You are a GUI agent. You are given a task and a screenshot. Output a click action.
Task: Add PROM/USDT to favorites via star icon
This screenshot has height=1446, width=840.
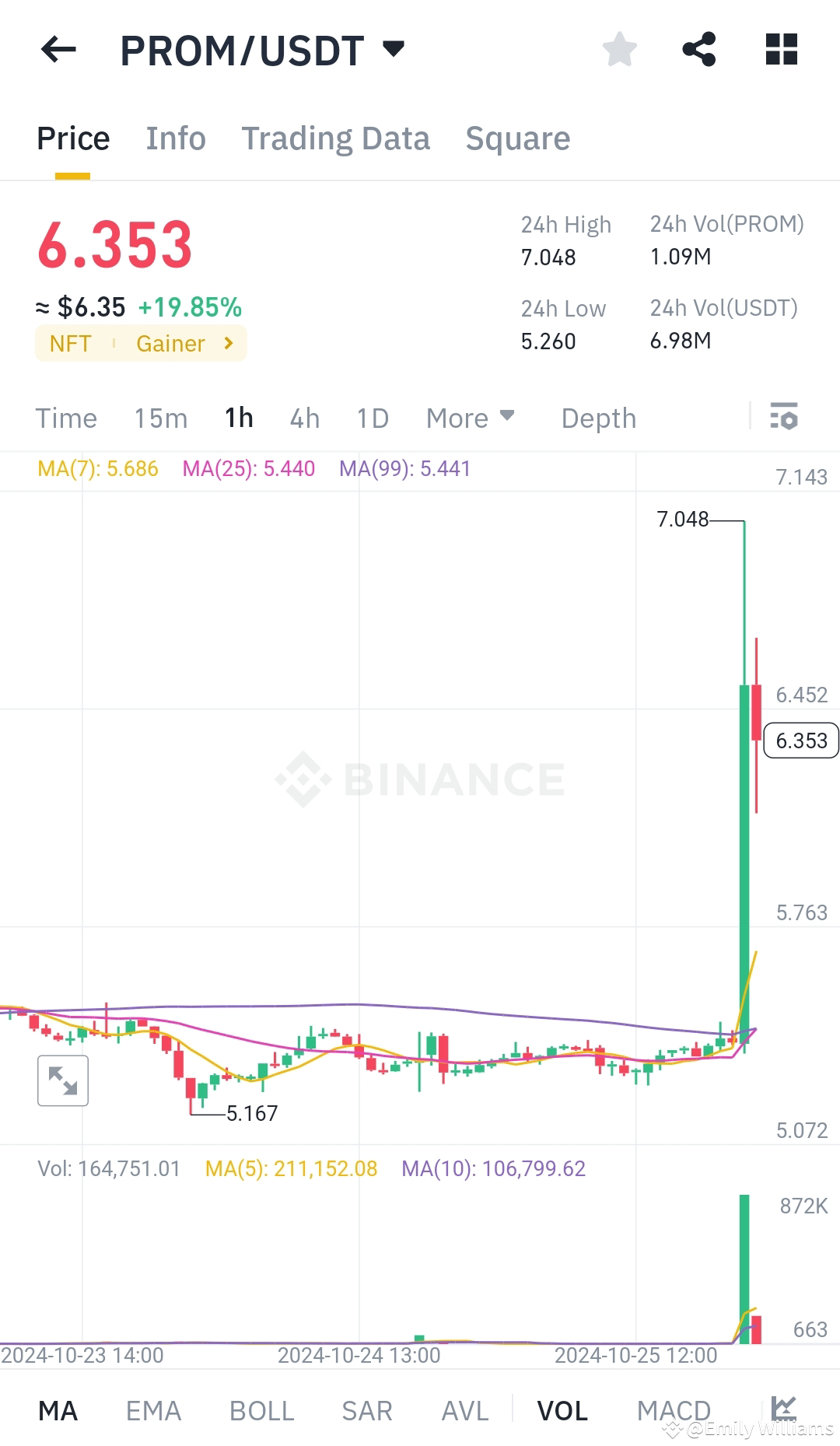coord(619,50)
